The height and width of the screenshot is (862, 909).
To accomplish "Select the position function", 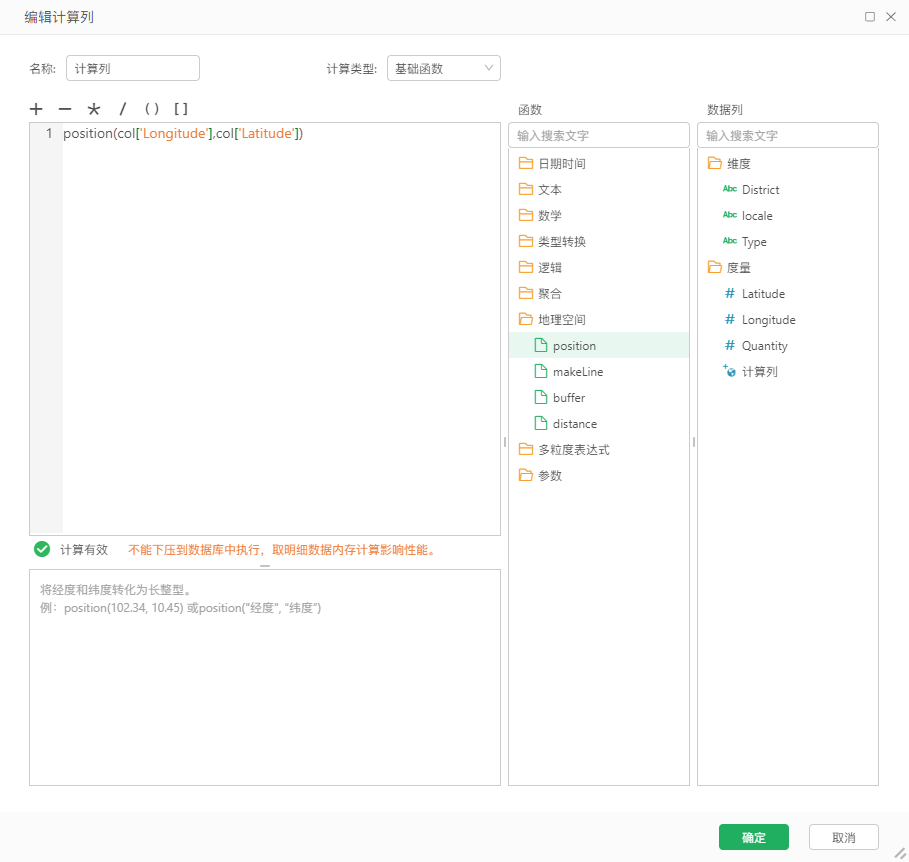I will pyautogui.click(x=599, y=345).
